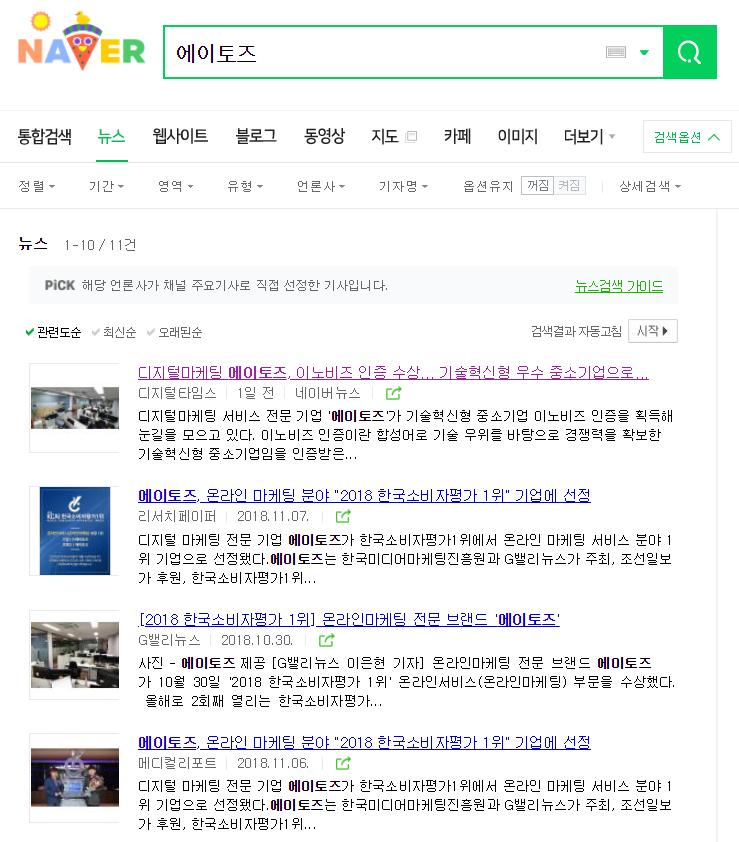Image resolution: width=739 pixels, height=842 pixels.
Task: Start auto-refresh with 시작 button
Action: click(x=653, y=331)
